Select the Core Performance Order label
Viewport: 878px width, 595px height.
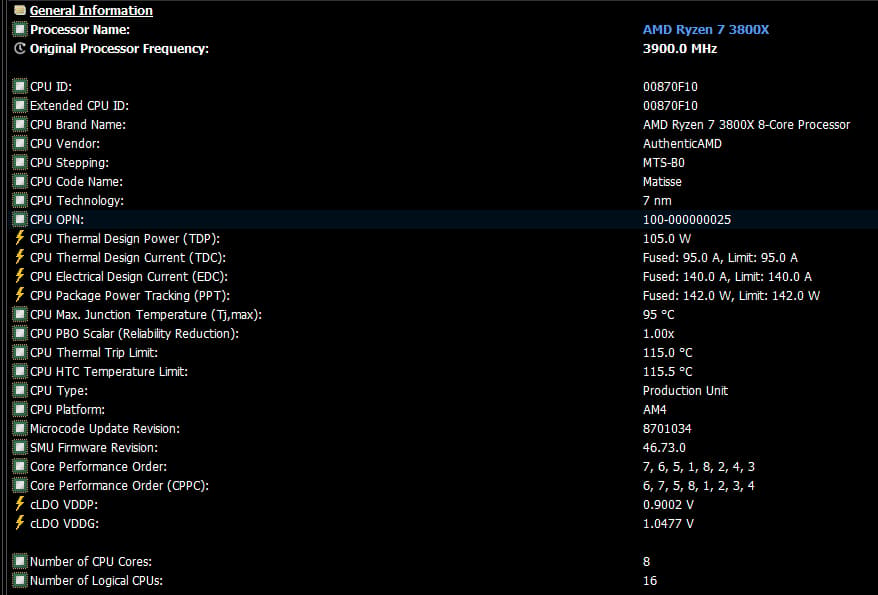click(x=99, y=467)
